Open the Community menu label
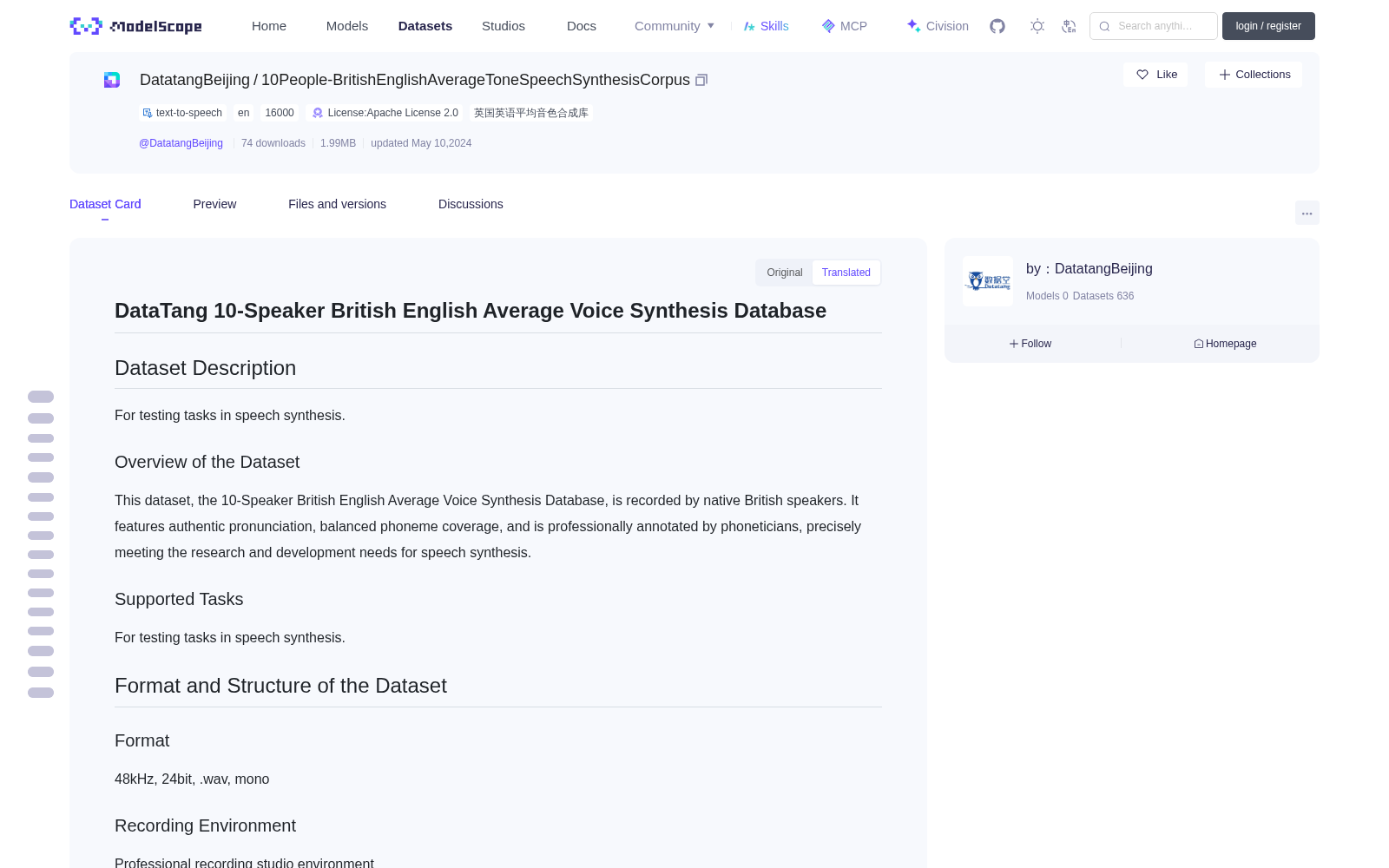Viewport: 1389px width, 868px height. tap(667, 26)
